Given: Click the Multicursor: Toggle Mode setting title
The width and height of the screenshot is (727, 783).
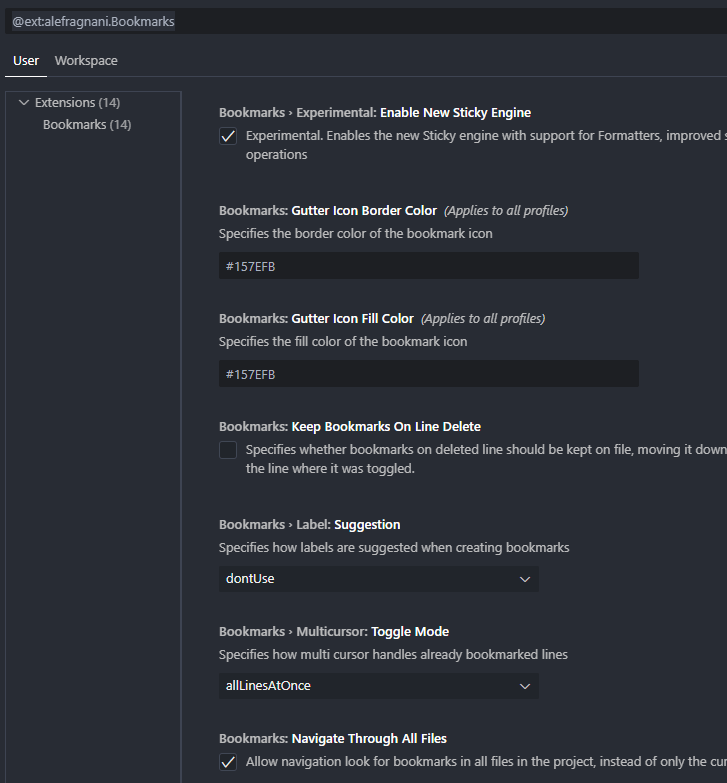Looking at the screenshot, I should [334, 631].
